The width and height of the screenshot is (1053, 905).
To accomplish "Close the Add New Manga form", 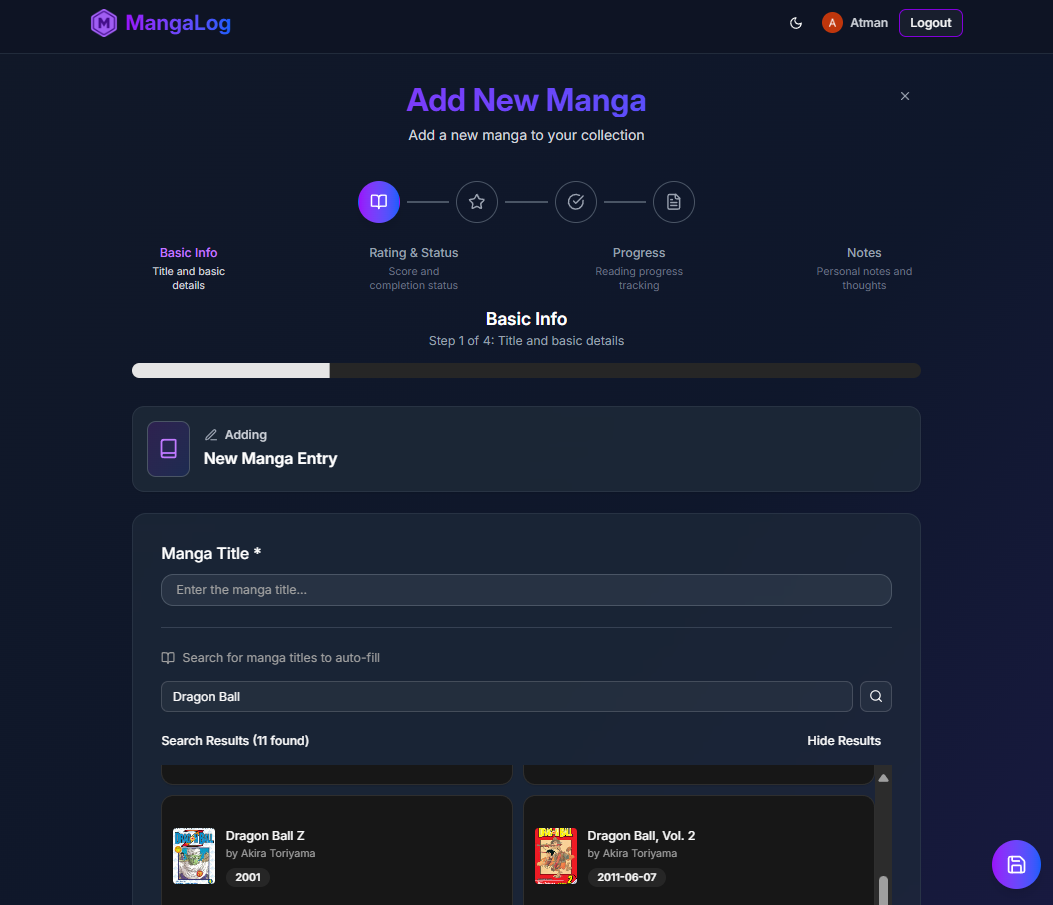I will 905,96.
